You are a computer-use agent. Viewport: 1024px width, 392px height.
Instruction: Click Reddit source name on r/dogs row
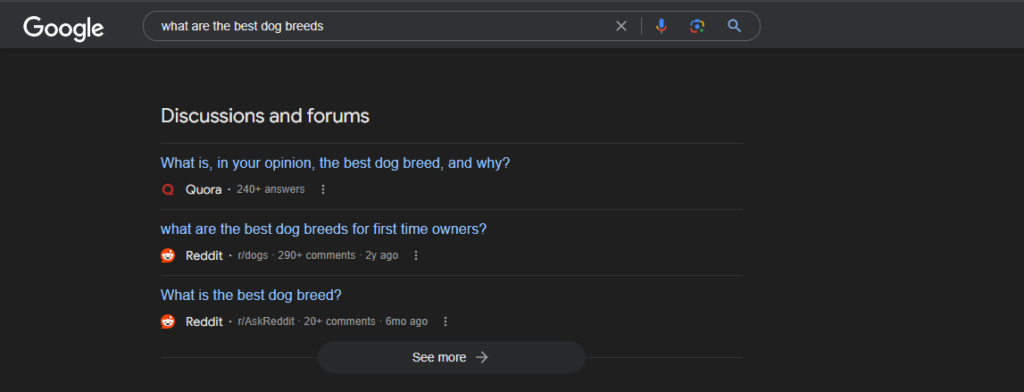point(204,255)
